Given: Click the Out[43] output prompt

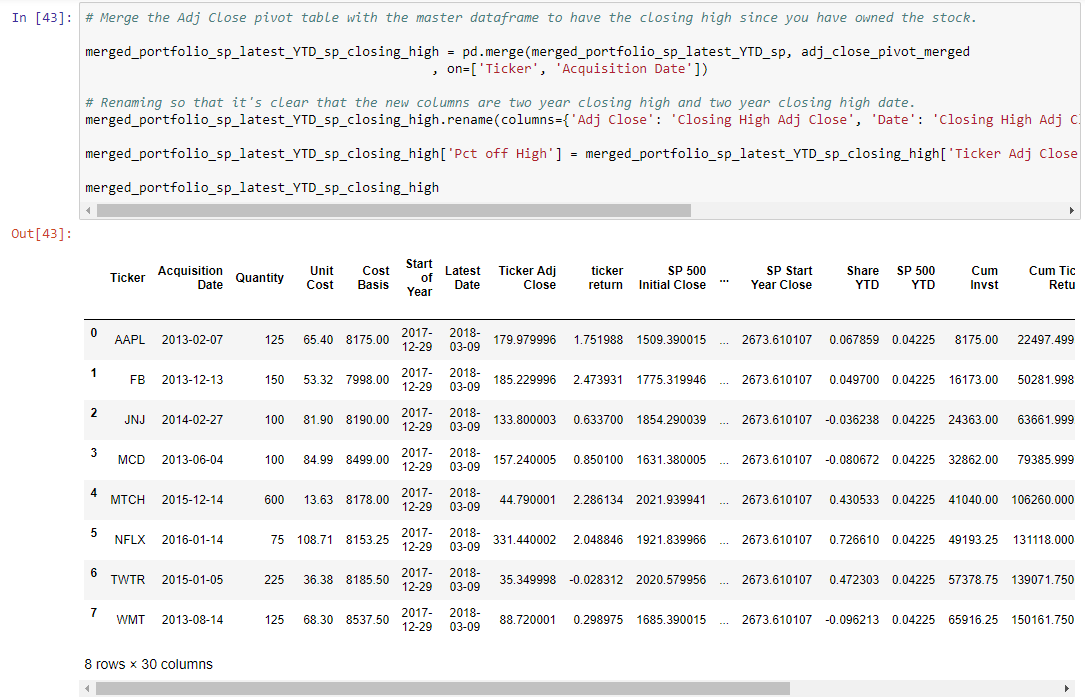Looking at the screenshot, I should 42,234.
